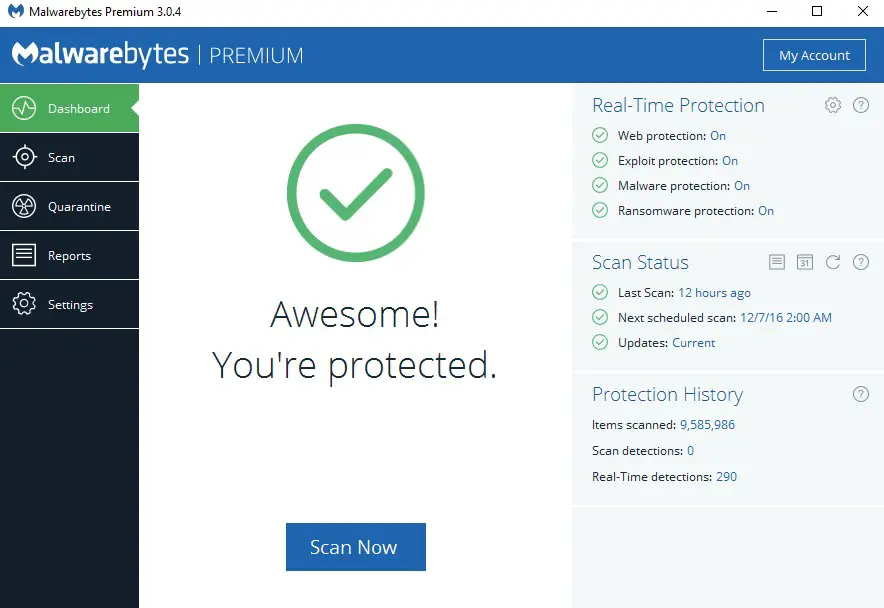View the scan report list icon
The image size is (884, 608).
click(x=777, y=262)
